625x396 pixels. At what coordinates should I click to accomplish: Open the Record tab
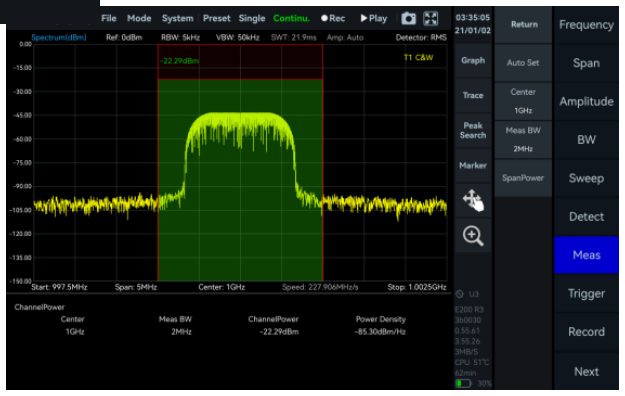point(586,332)
